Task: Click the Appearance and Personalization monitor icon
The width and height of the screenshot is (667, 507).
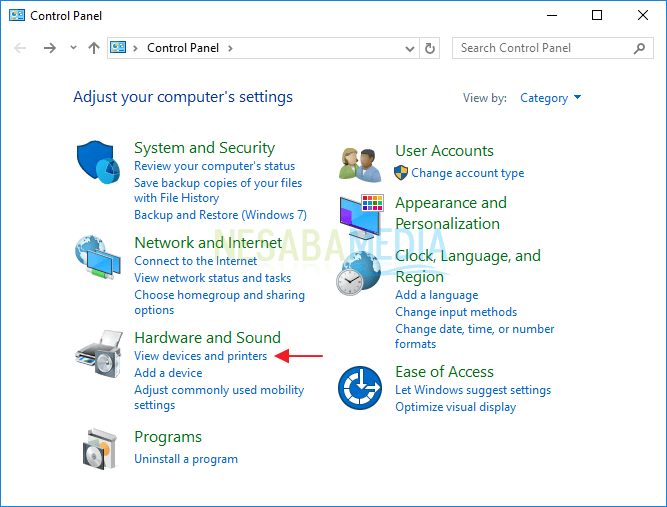Action: click(362, 216)
